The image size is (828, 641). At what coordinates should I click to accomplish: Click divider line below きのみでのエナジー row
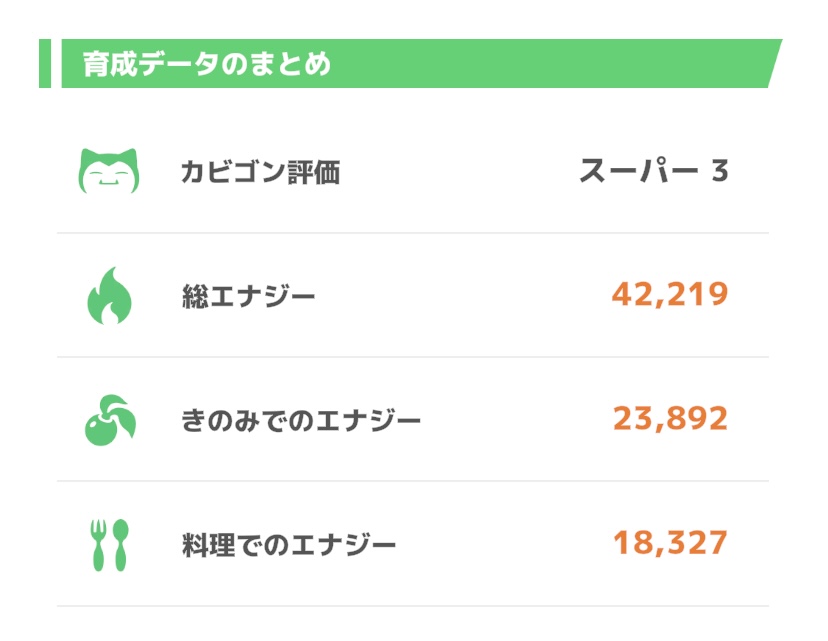[413, 481]
